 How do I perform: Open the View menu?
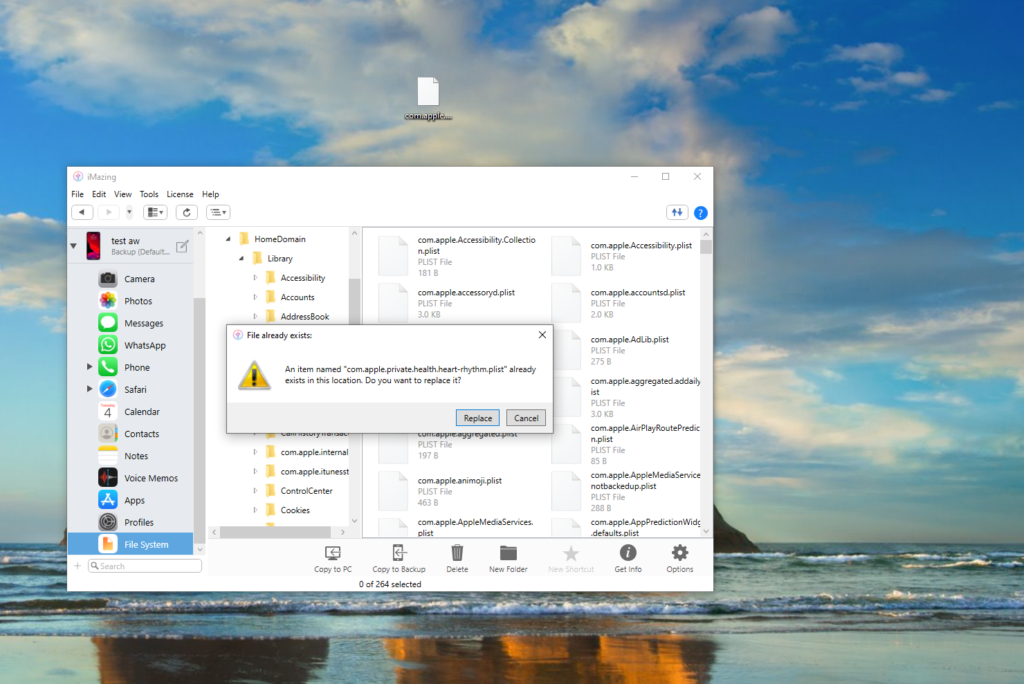123,194
